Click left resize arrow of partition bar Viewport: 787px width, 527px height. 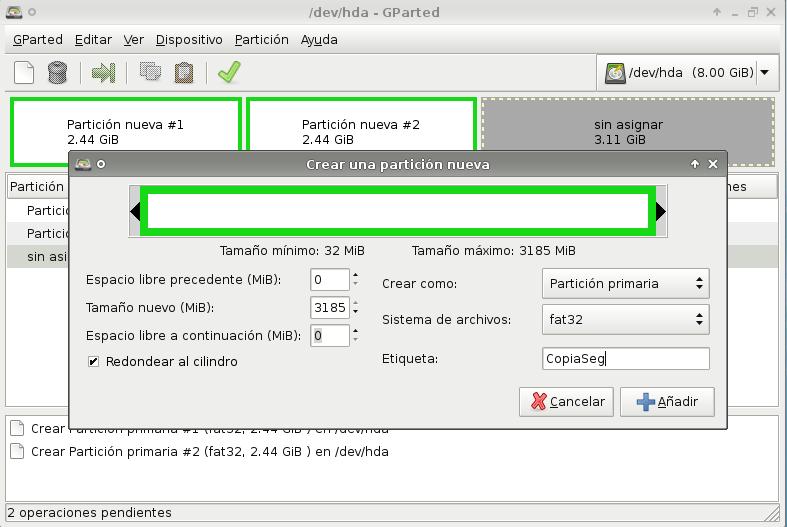135,212
